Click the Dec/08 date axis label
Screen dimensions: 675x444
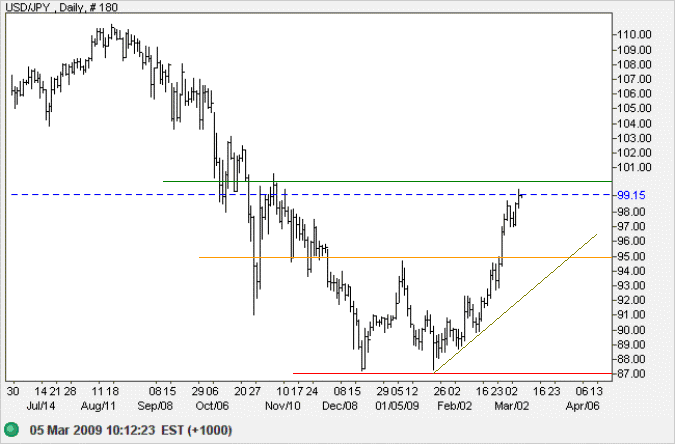coord(340,406)
